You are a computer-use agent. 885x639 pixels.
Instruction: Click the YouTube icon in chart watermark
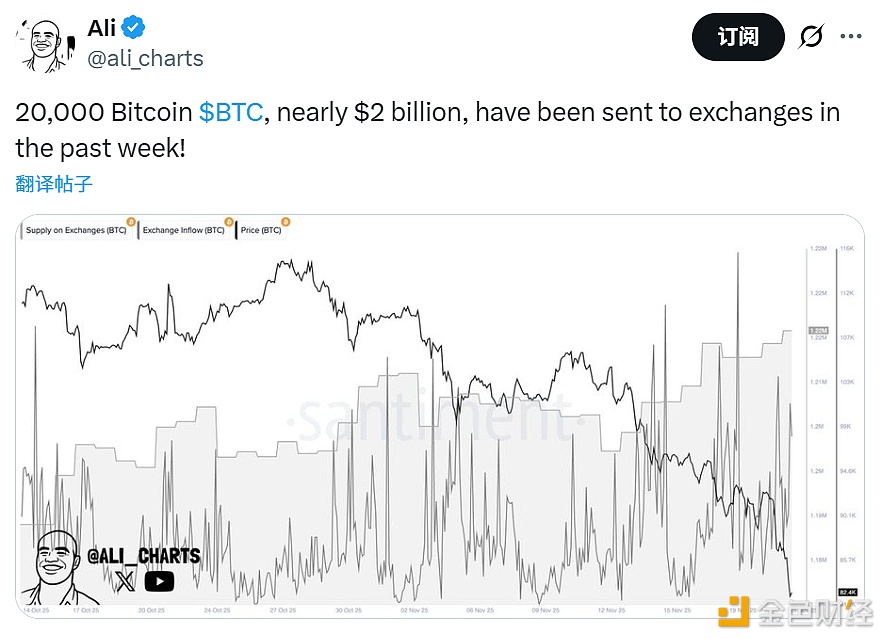[x=159, y=581]
